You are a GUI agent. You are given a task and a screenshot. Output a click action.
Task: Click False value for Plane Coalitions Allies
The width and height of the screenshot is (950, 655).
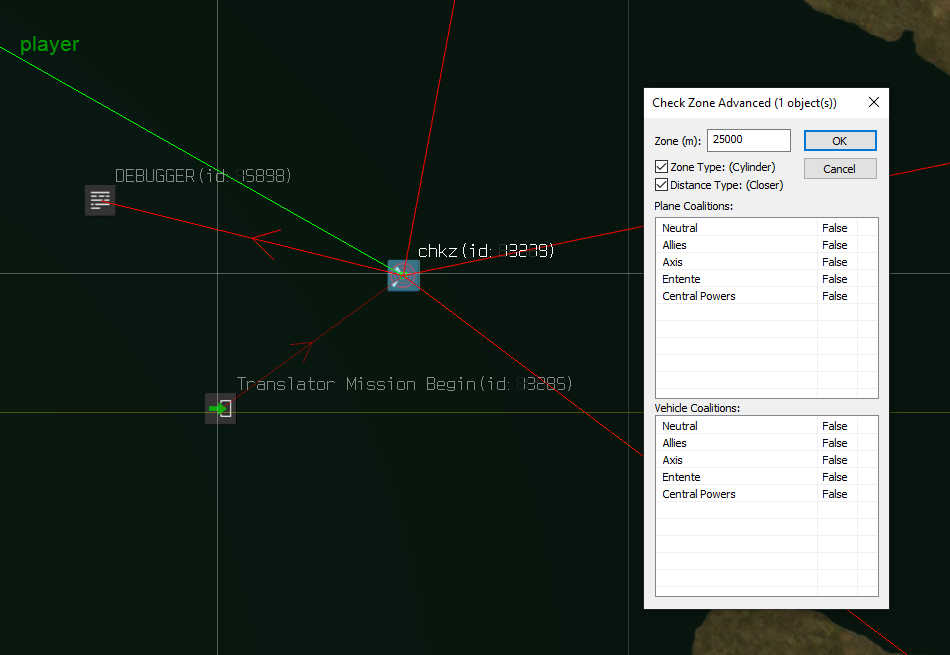pos(834,245)
